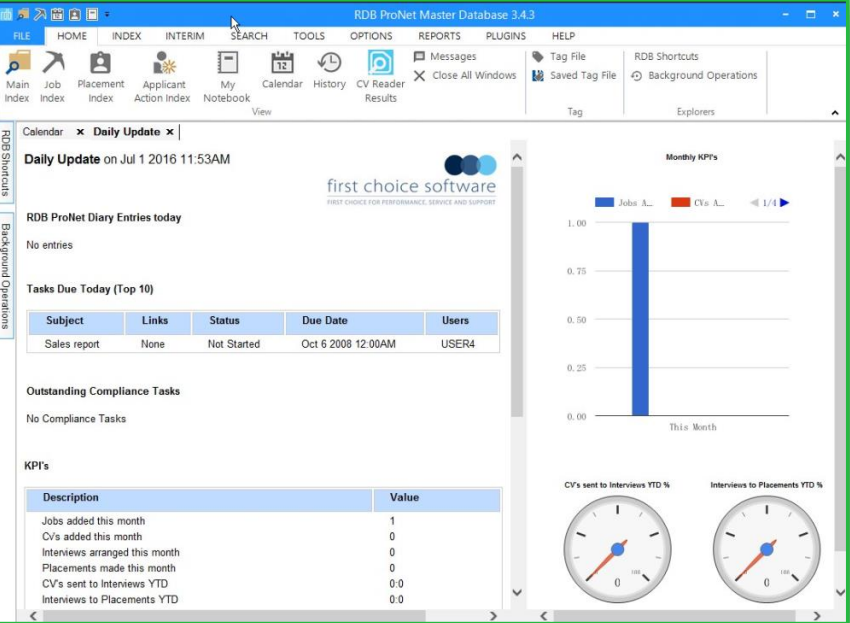Open CV Reader Results
Image resolution: width=850 pixels, height=623 pixels.
click(x=381, y=76)
